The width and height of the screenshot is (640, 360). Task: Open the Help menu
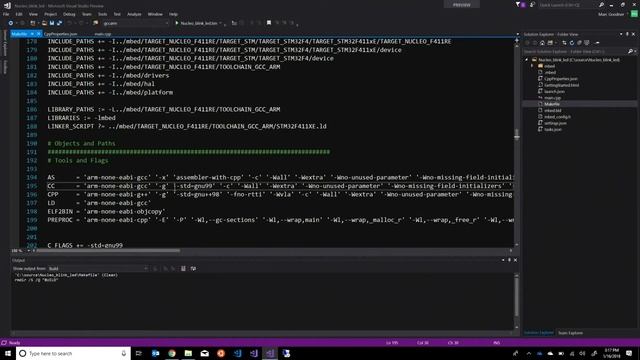pos(173,14)
